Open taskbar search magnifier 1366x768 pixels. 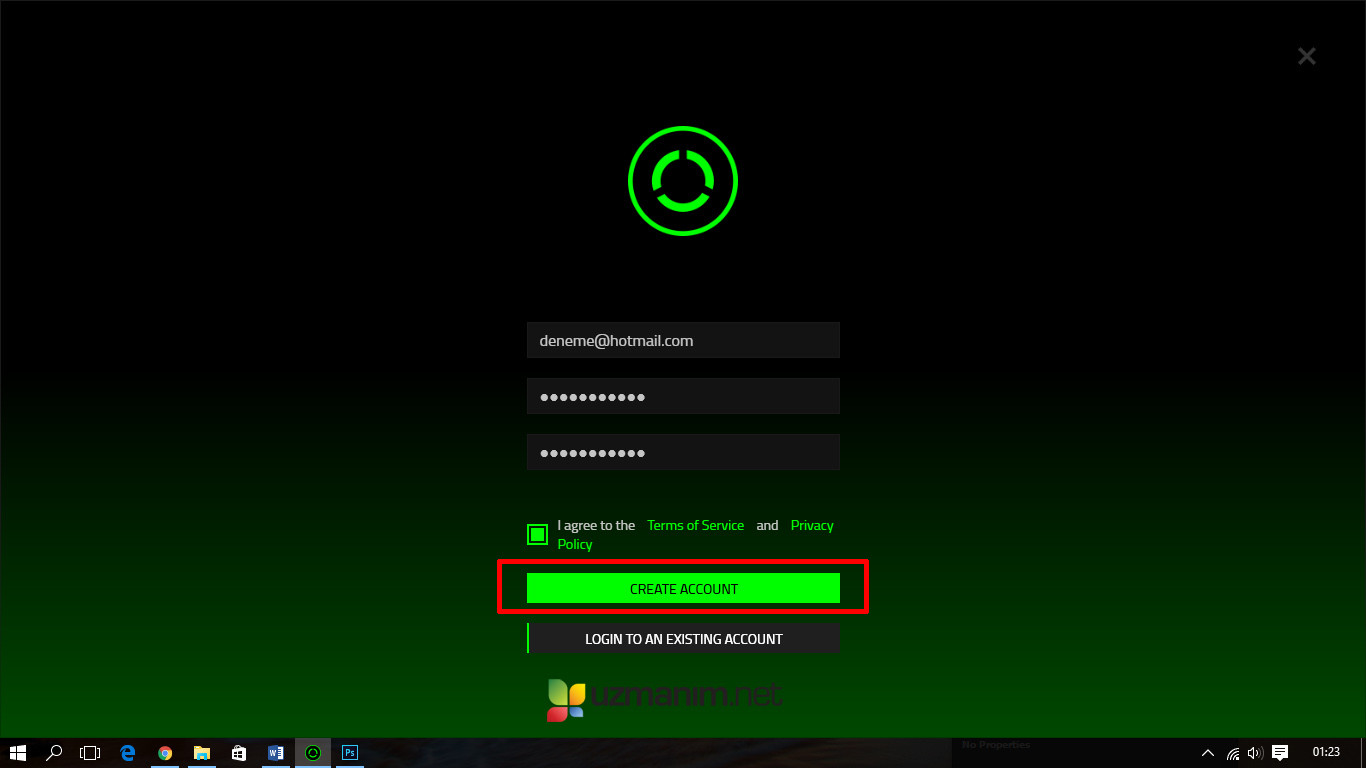pos(54,753)
